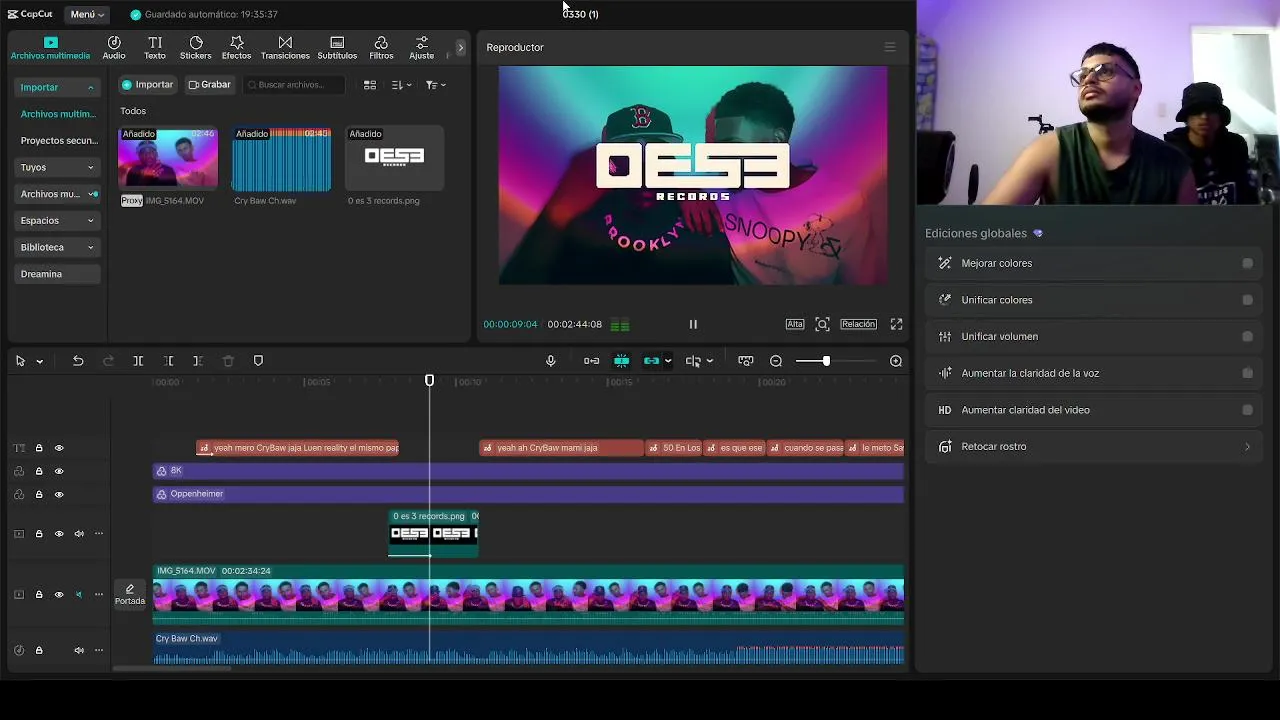The image size is (1280, 720).
Task: Open the Texto tool
Action: click(x=155, y=47)
